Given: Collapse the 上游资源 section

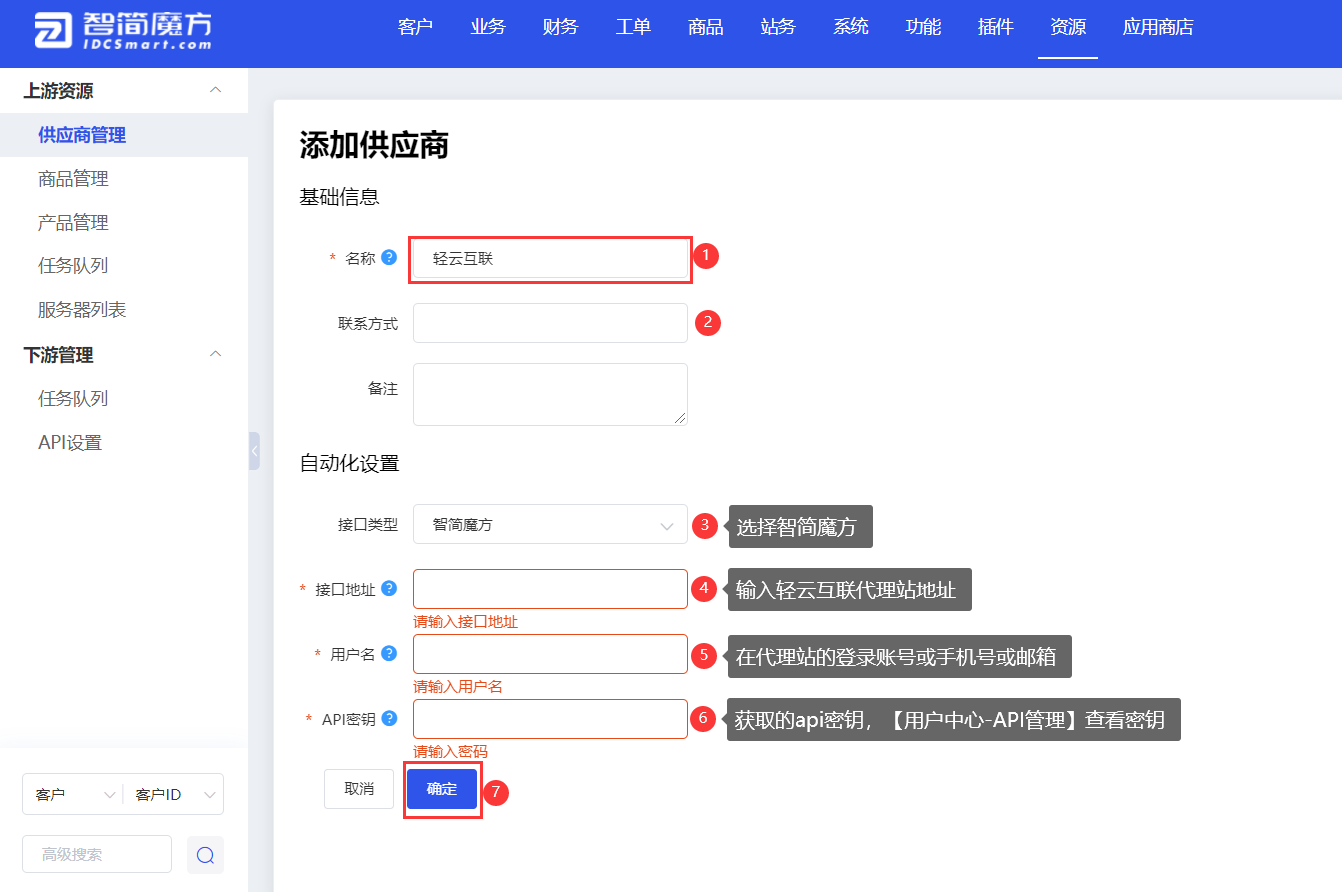Looking at the screenshot, I should (215, 90).
